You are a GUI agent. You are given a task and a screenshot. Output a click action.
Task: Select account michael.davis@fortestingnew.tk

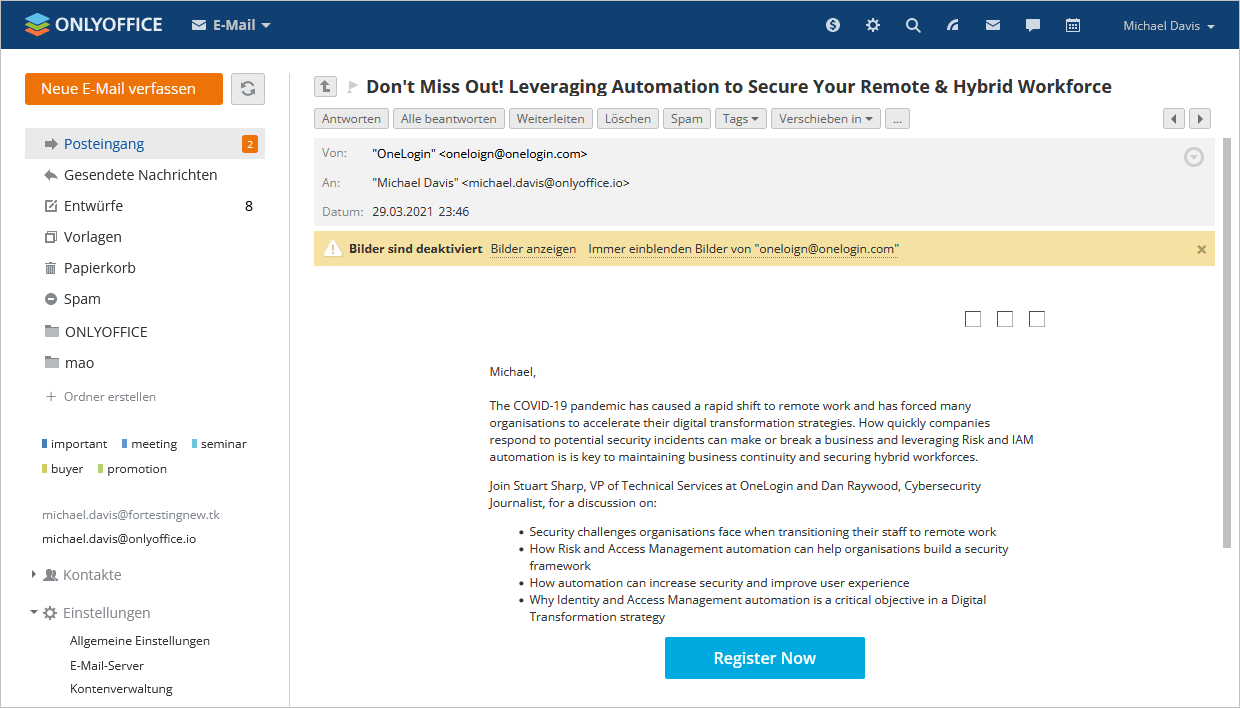pos(131,515)
